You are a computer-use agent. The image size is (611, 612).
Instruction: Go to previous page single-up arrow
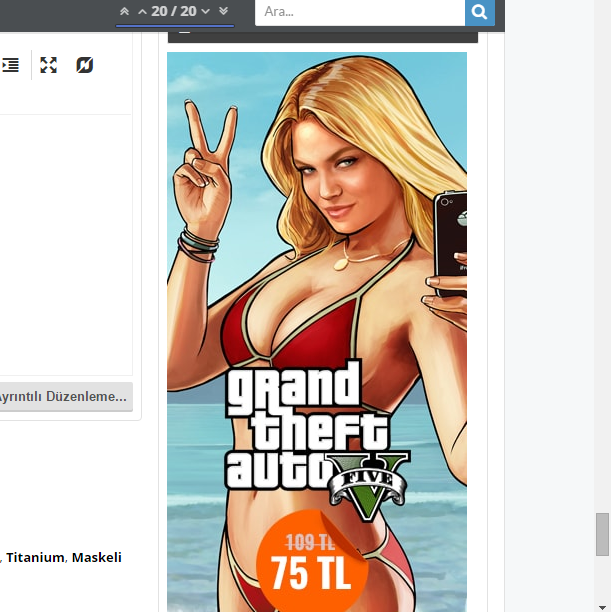[142, 11]
